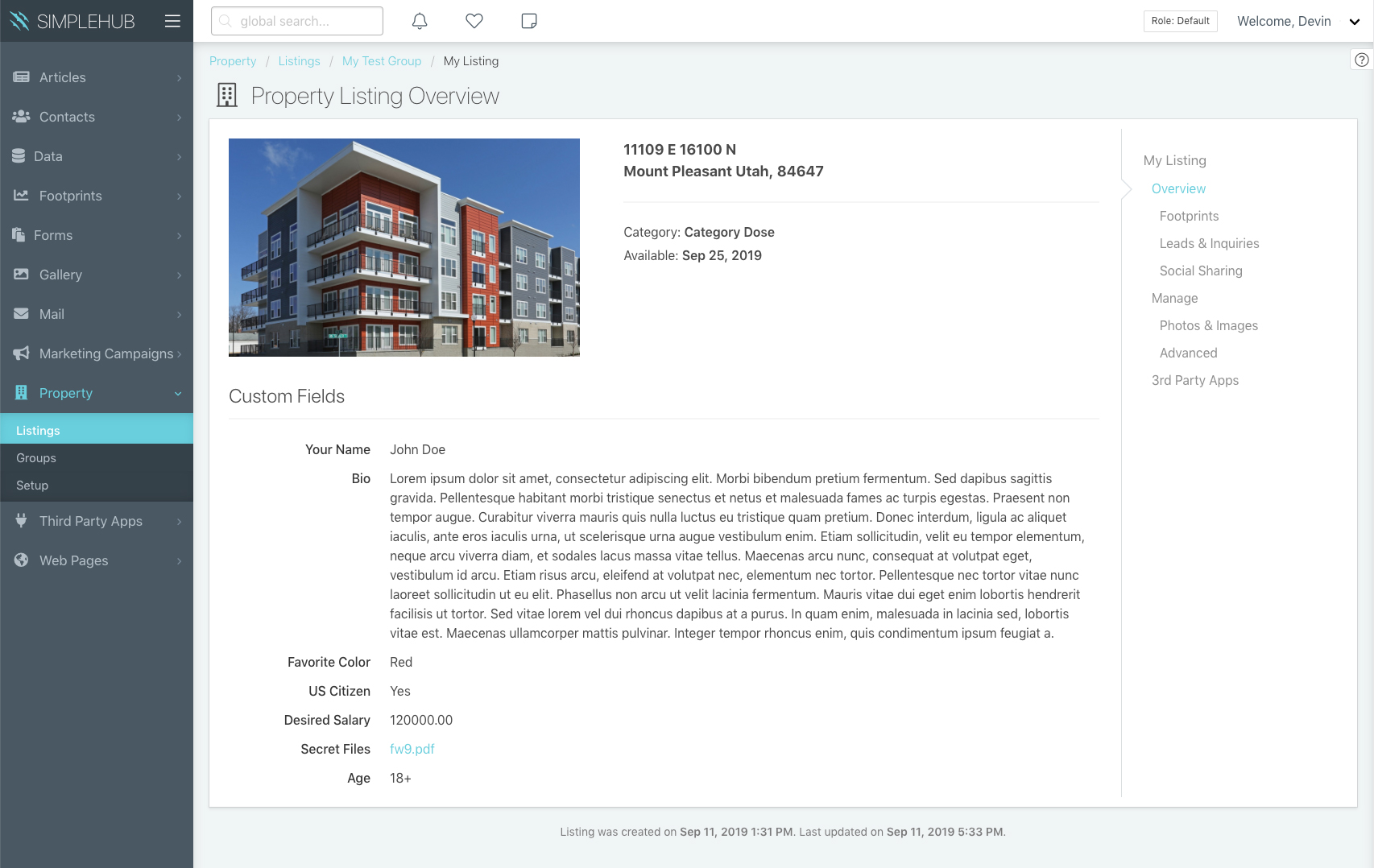Click the Role: Default button

tap(1180, 21)
